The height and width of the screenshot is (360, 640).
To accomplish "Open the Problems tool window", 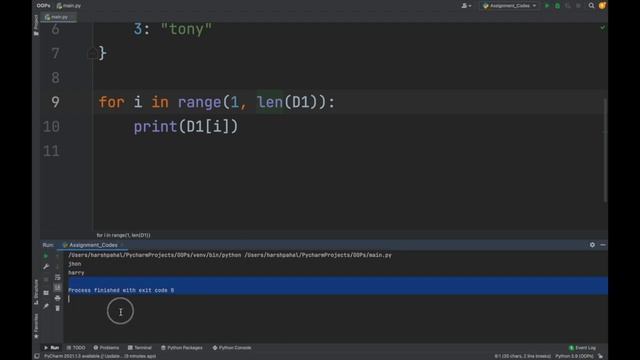I will 106,348.
